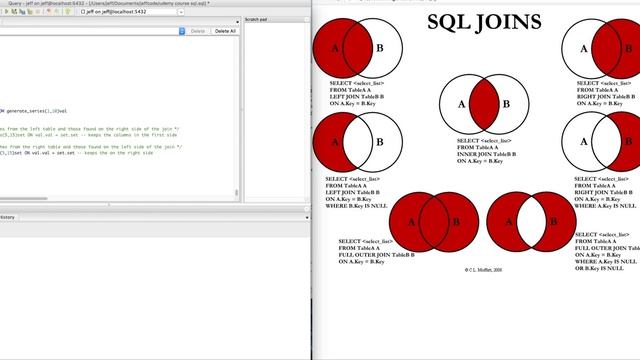Click the greyed-out Delete button
640x360 pixels.
(x=198, y=31)
